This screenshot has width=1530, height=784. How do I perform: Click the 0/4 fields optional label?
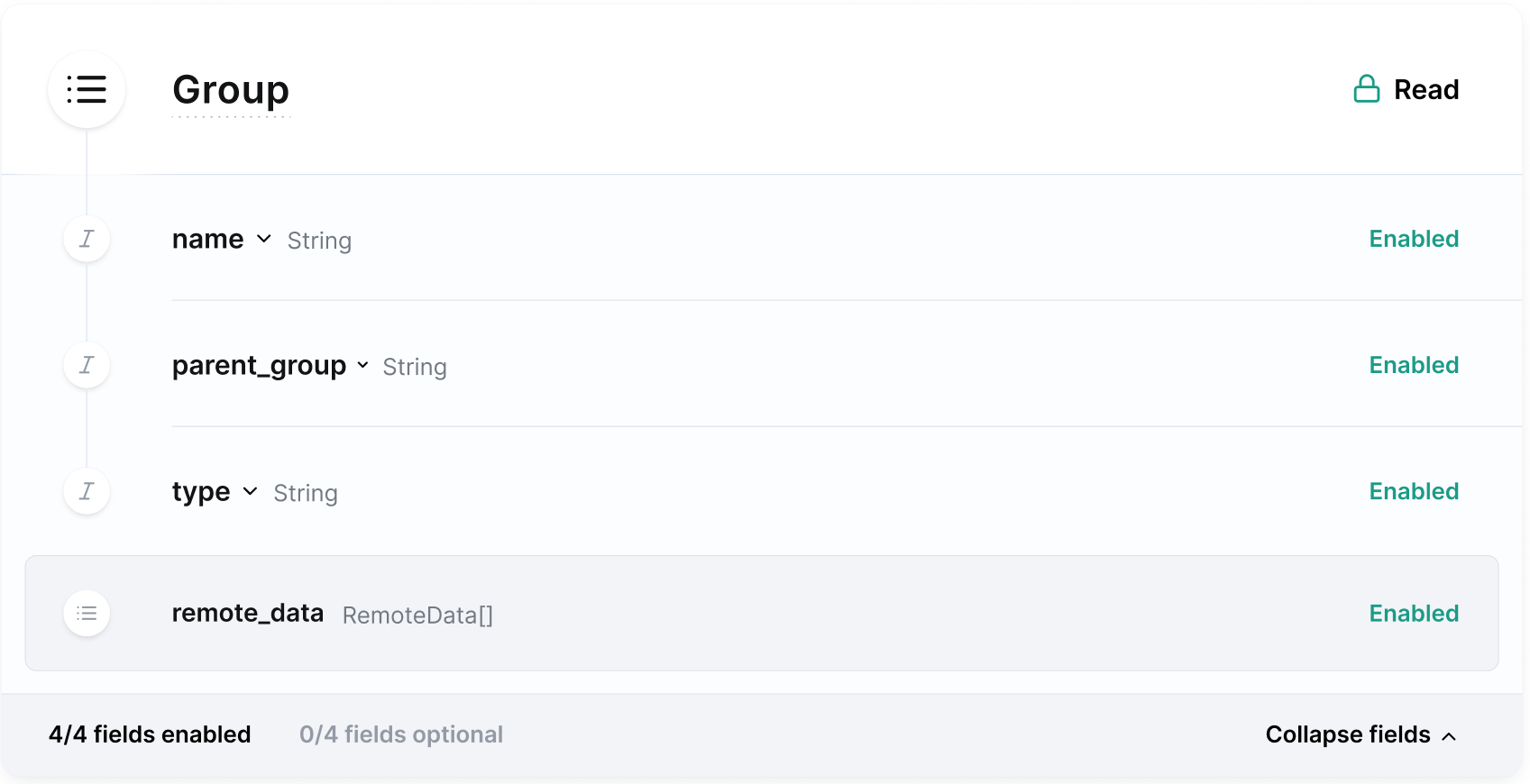point(401,734)
